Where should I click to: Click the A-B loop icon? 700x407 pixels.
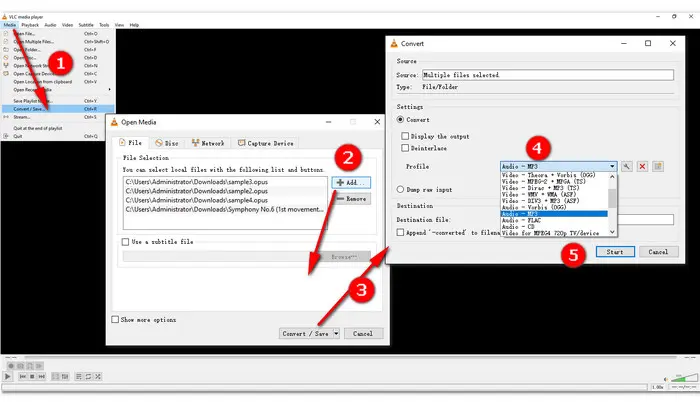(30, 366)
